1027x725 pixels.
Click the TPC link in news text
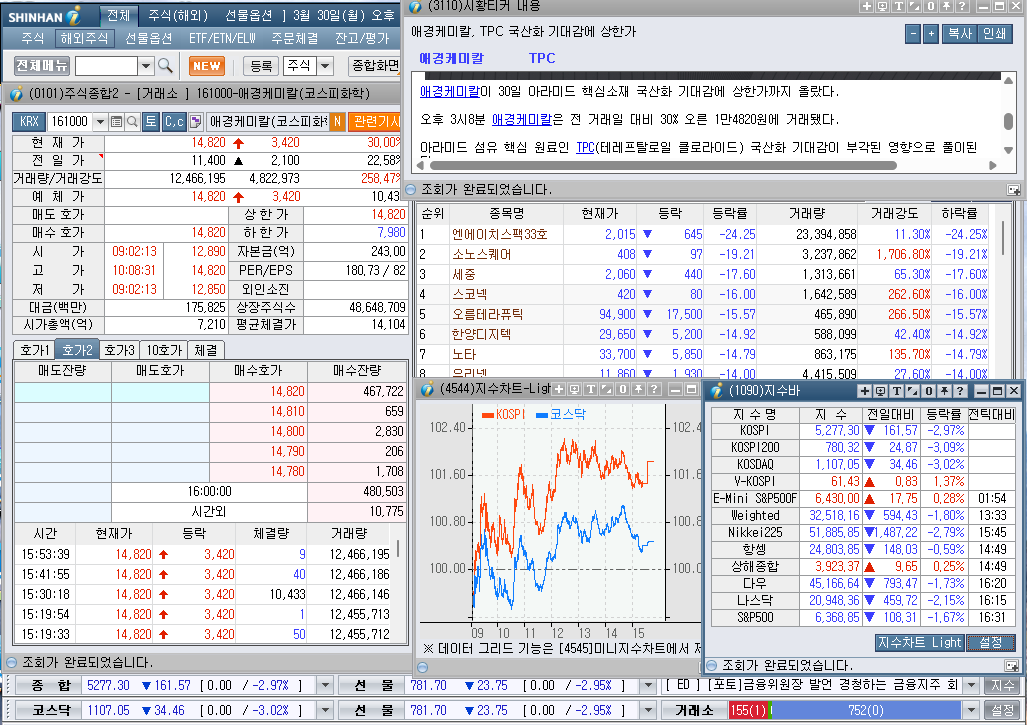[585, 147]
